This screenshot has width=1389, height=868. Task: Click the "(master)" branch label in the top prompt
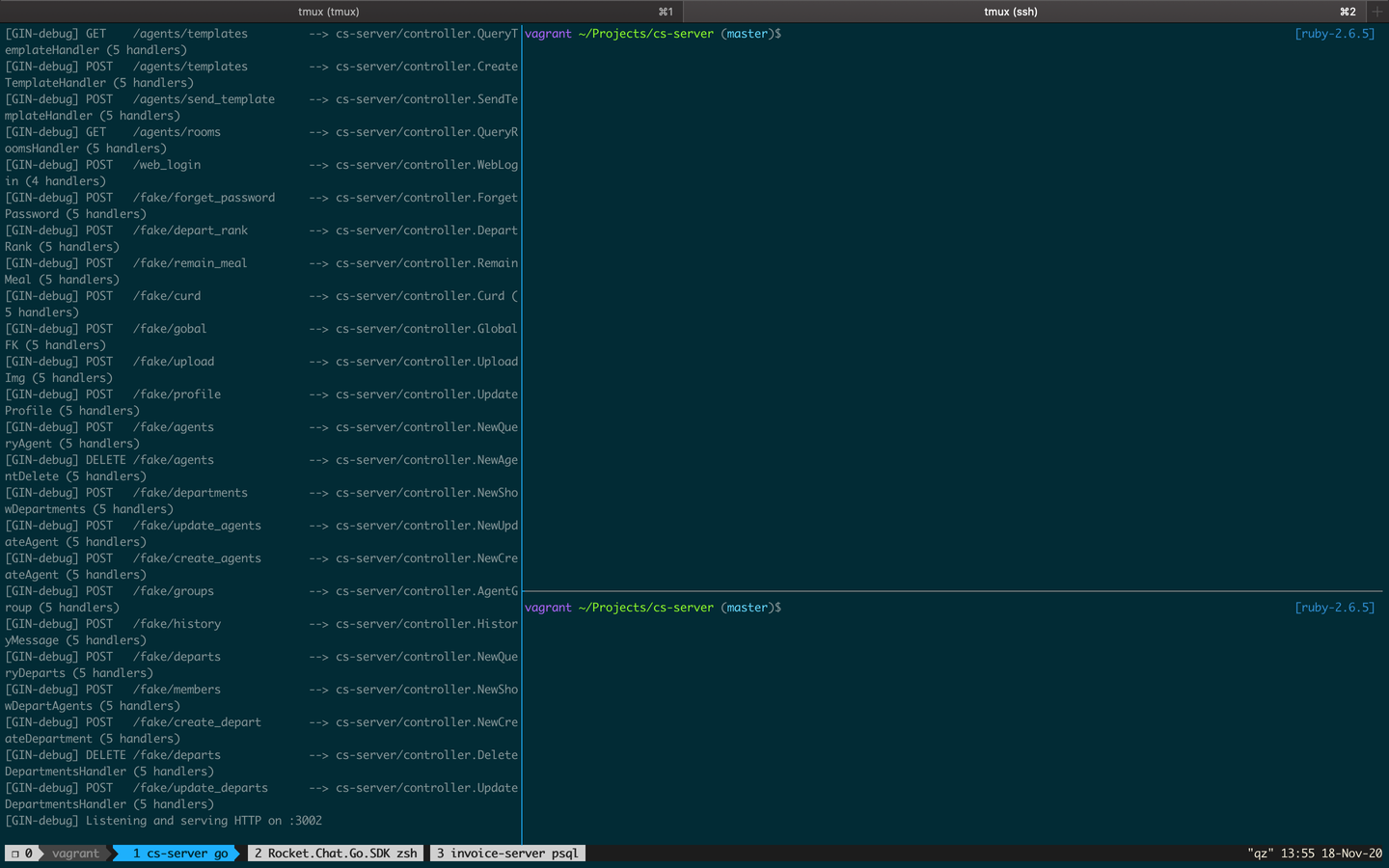[x=745, y=33]
